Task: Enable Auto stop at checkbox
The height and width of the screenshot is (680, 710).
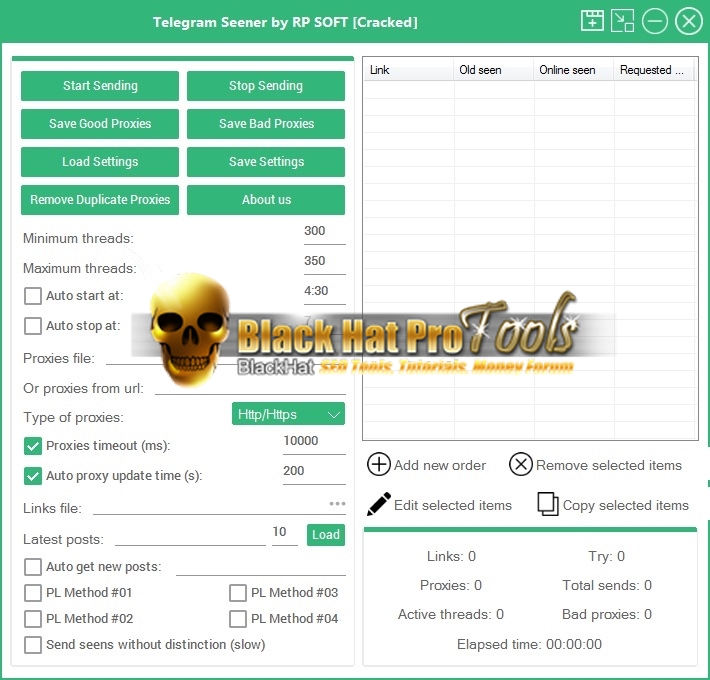Action: point(33,326)
